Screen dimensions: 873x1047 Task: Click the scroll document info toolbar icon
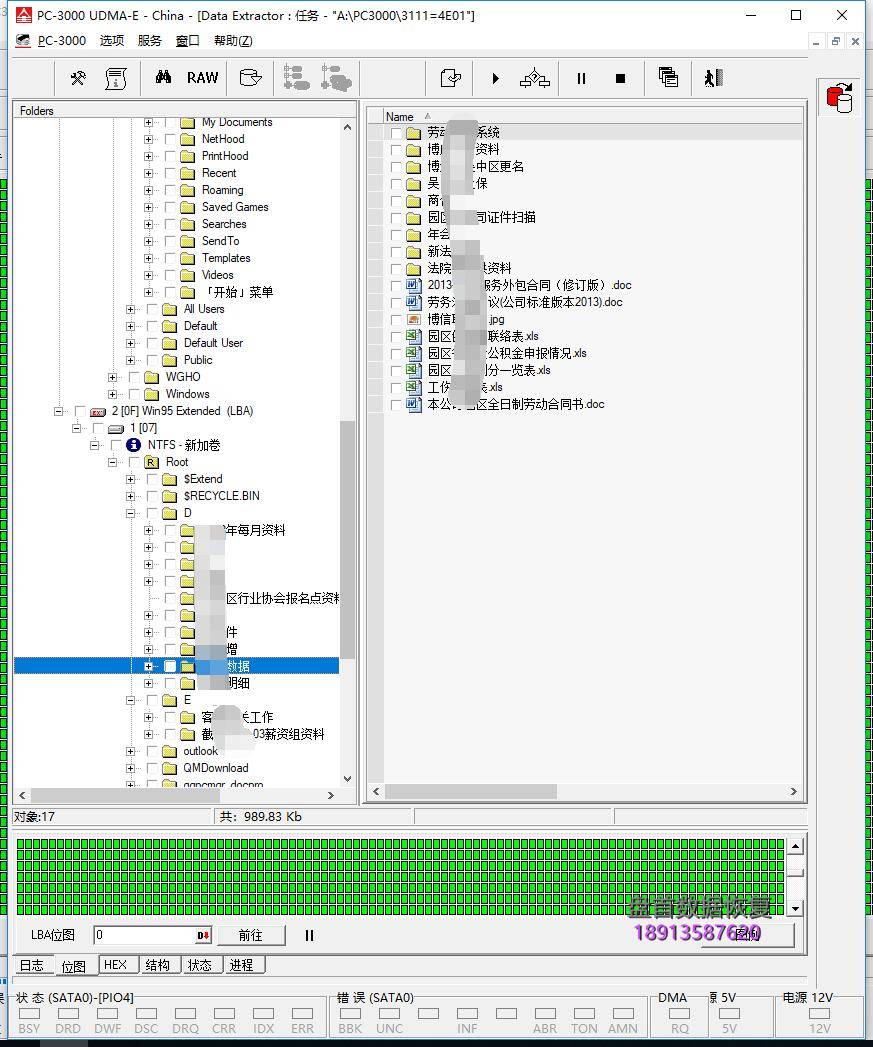click(116, 78)
